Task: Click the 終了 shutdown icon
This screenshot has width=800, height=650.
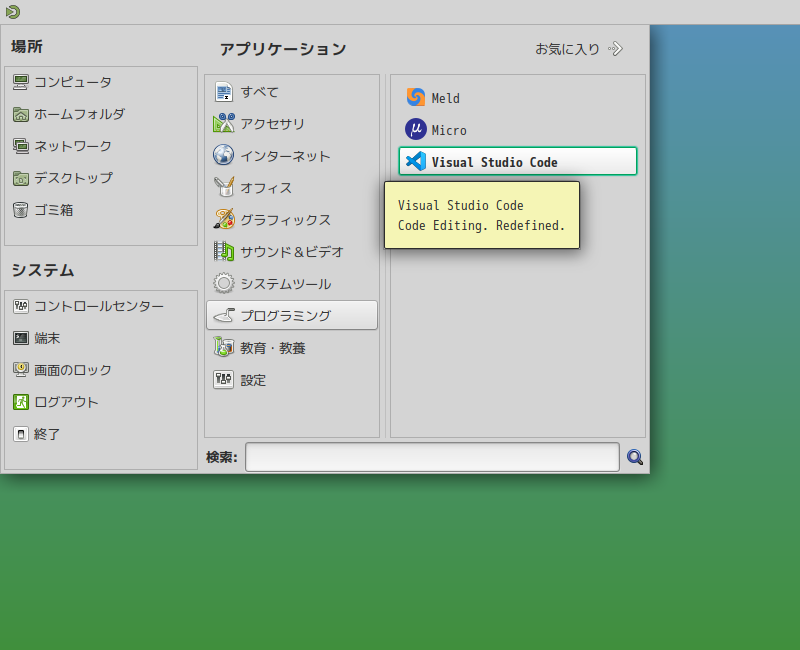Action: 20,434
